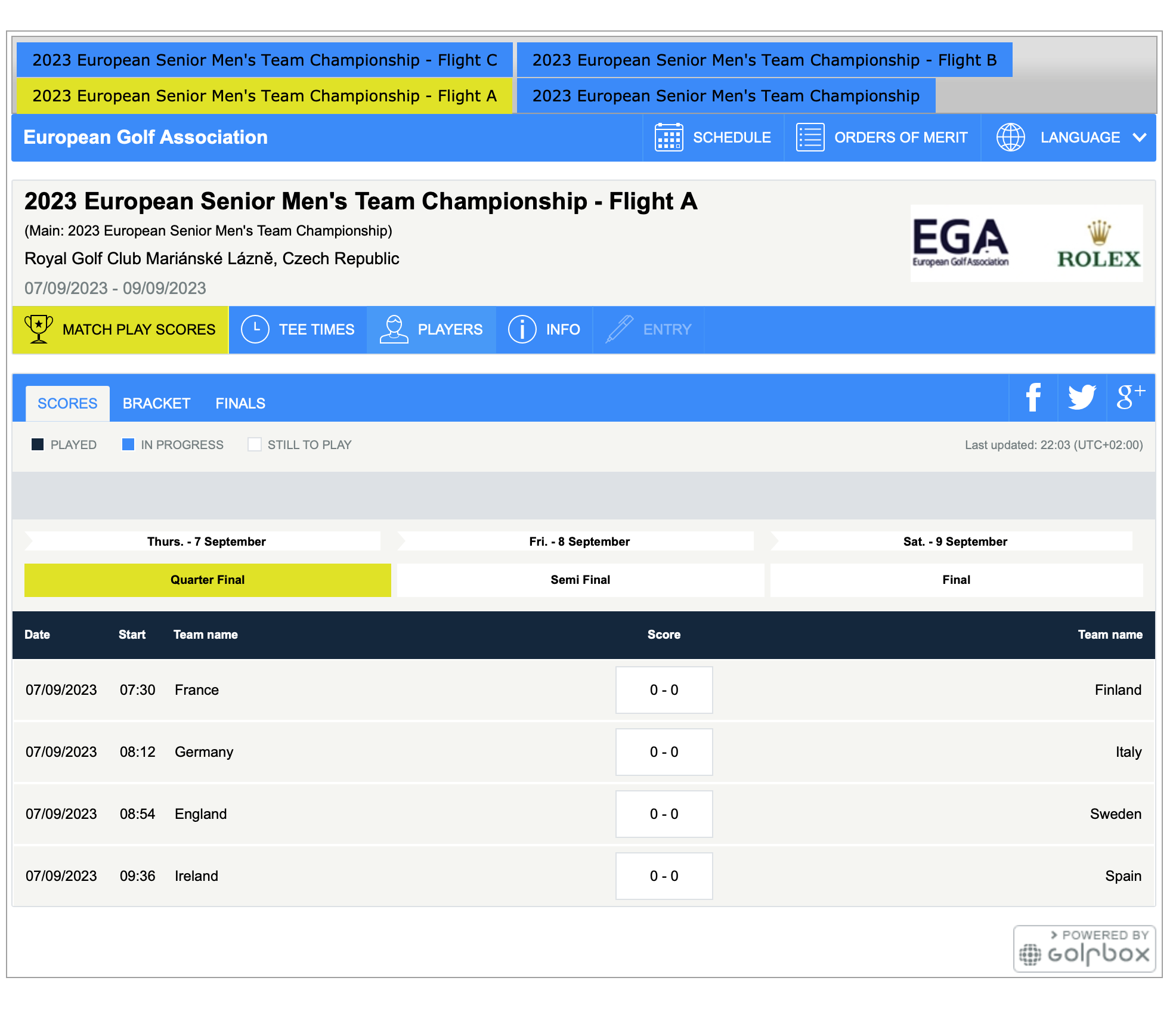The width and height of the screenshot is (1176, 1027).
Task: Click the STILL TO PLAY white legend swatch
Action: pos(255,445)
